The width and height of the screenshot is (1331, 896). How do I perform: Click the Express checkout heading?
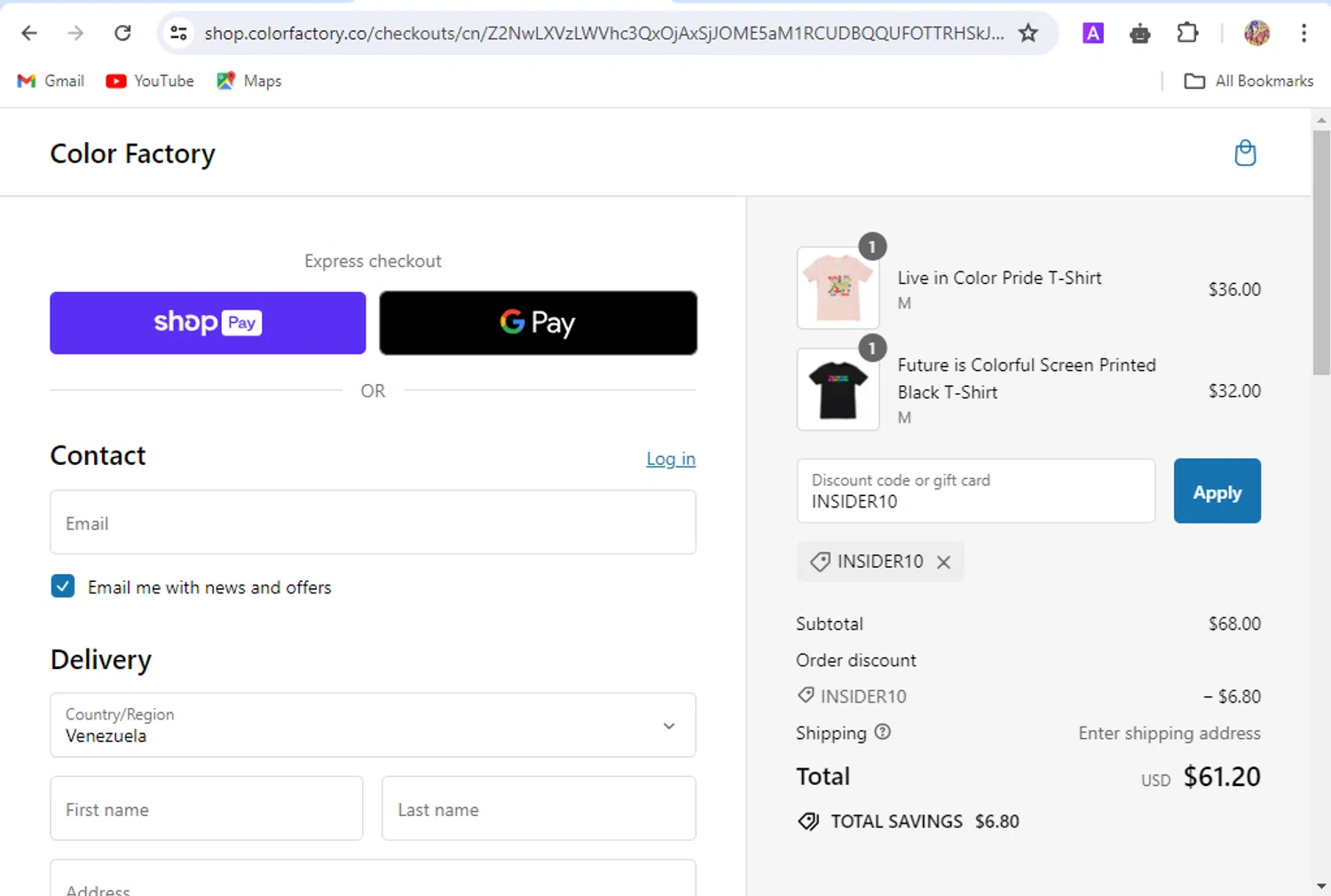pos(373,261)
